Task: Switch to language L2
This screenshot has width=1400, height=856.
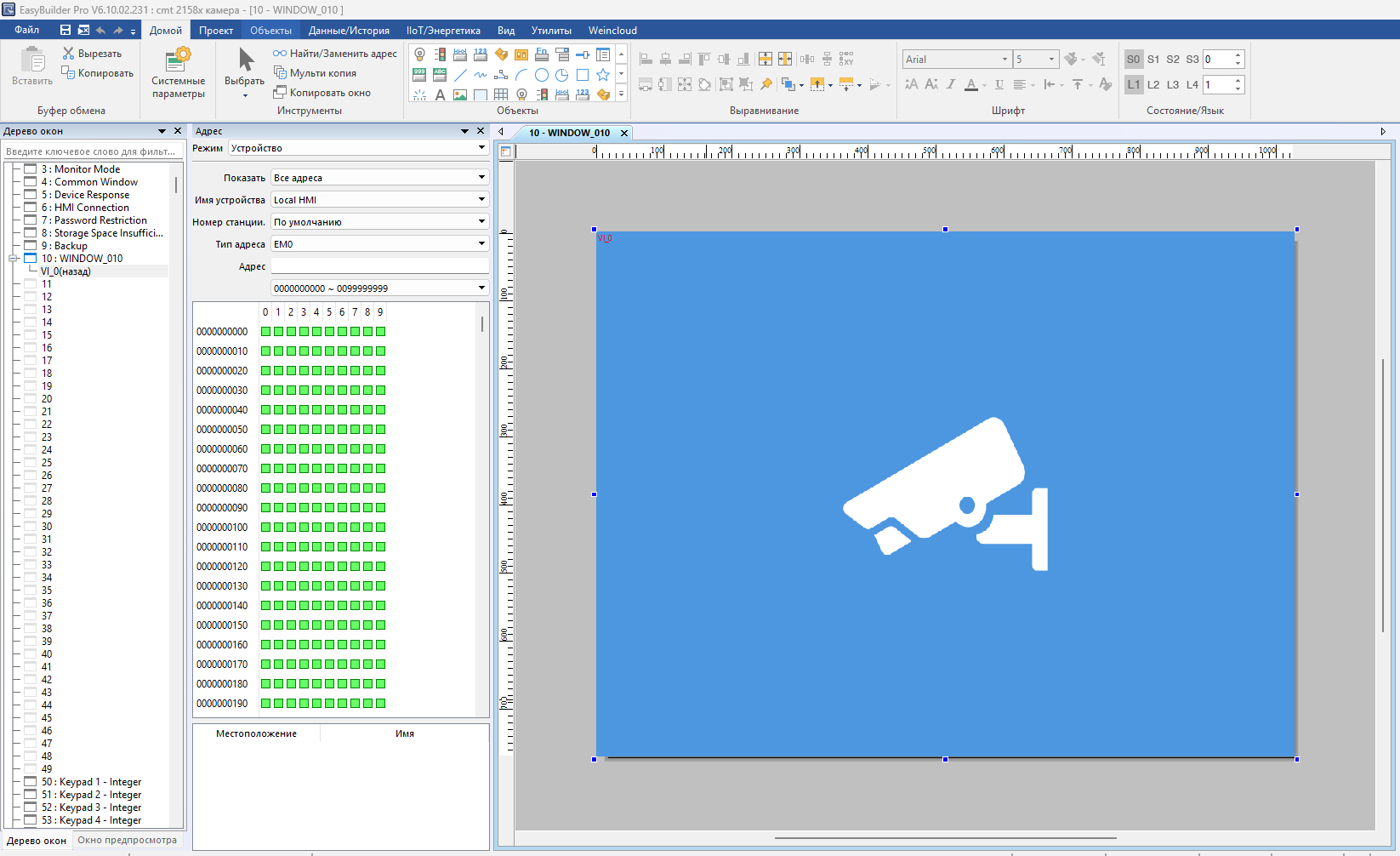Action: [1153, 85]
